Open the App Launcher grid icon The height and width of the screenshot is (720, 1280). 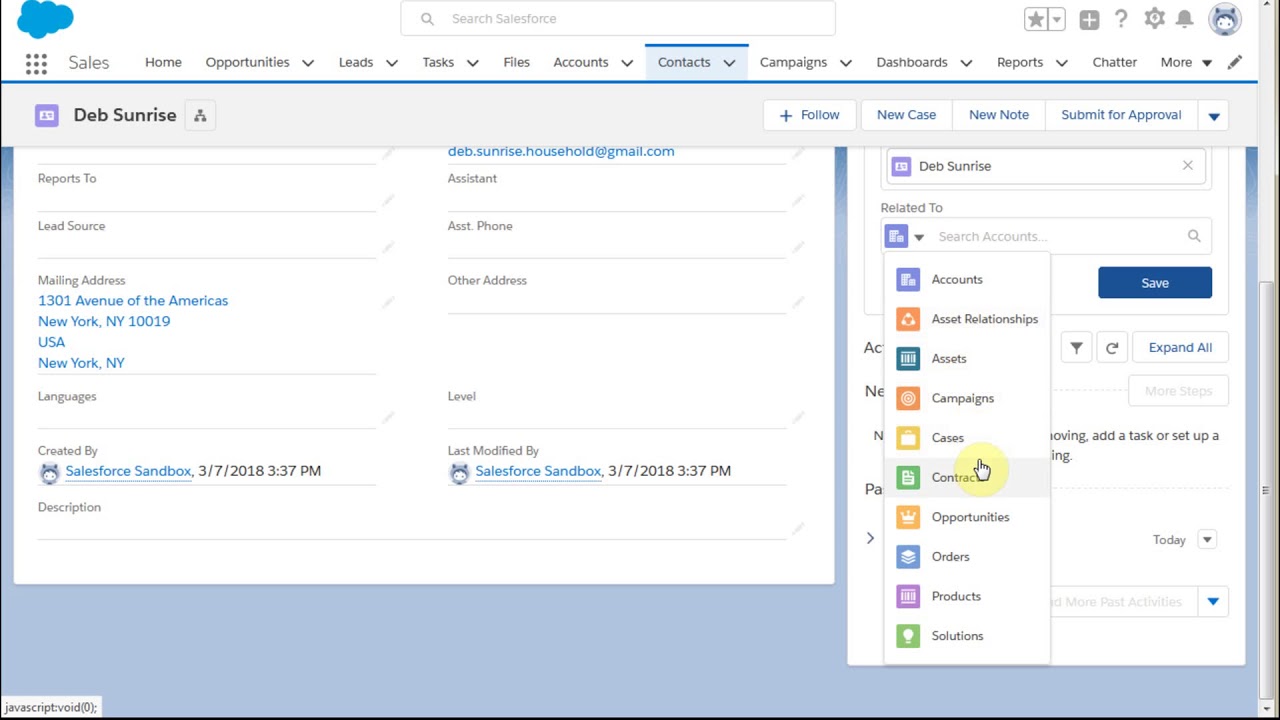tap(36, 63)
